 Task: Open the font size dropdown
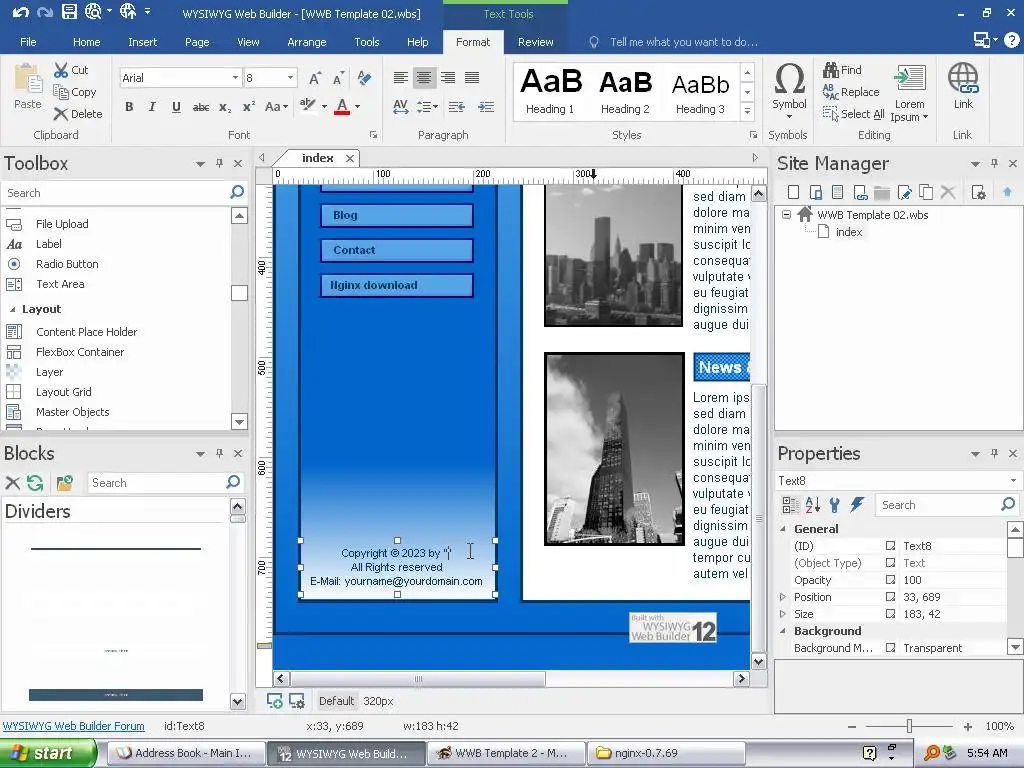(x=290, y=78)
